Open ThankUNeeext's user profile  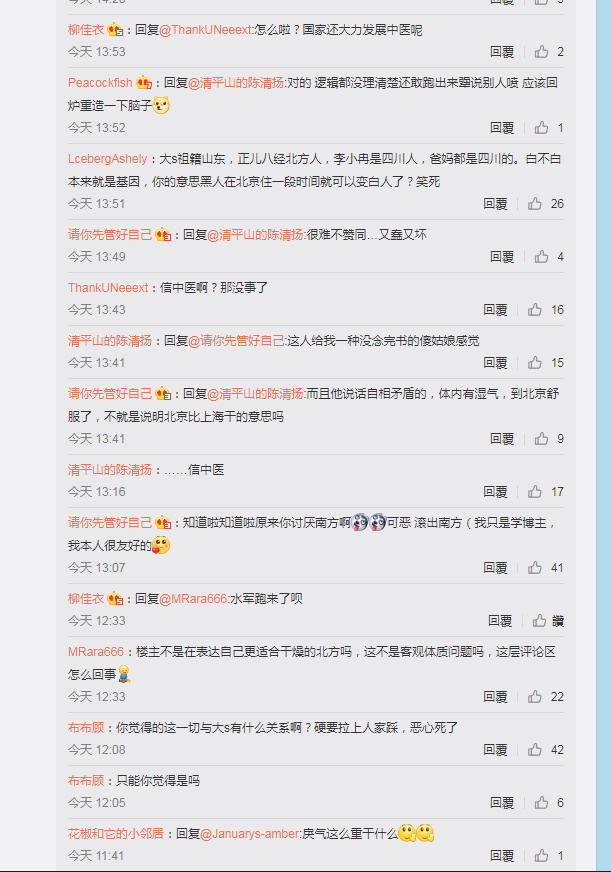[108, 288]
